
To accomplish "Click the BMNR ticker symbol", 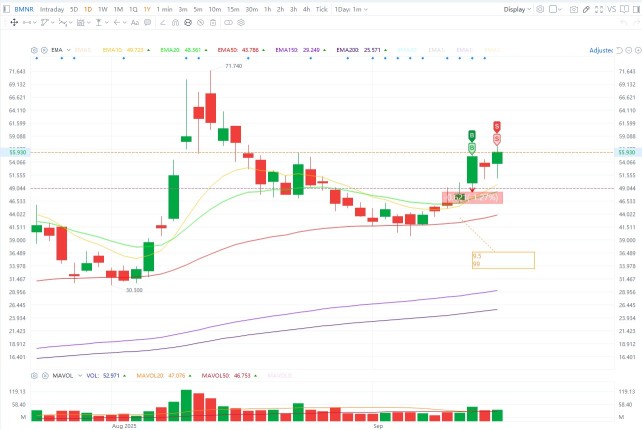I will 24,9.
